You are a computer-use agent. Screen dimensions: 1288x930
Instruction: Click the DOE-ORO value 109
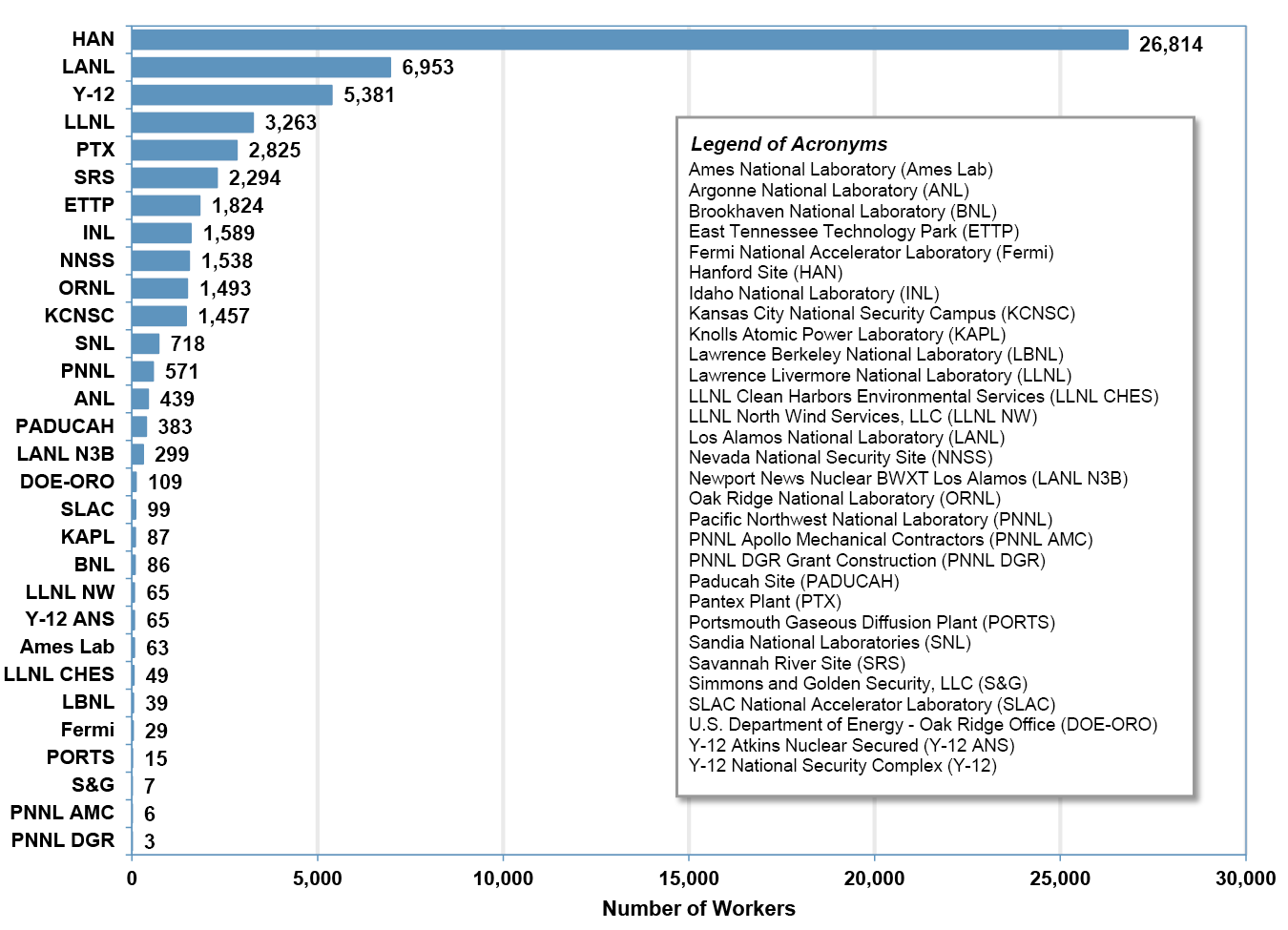165,482
